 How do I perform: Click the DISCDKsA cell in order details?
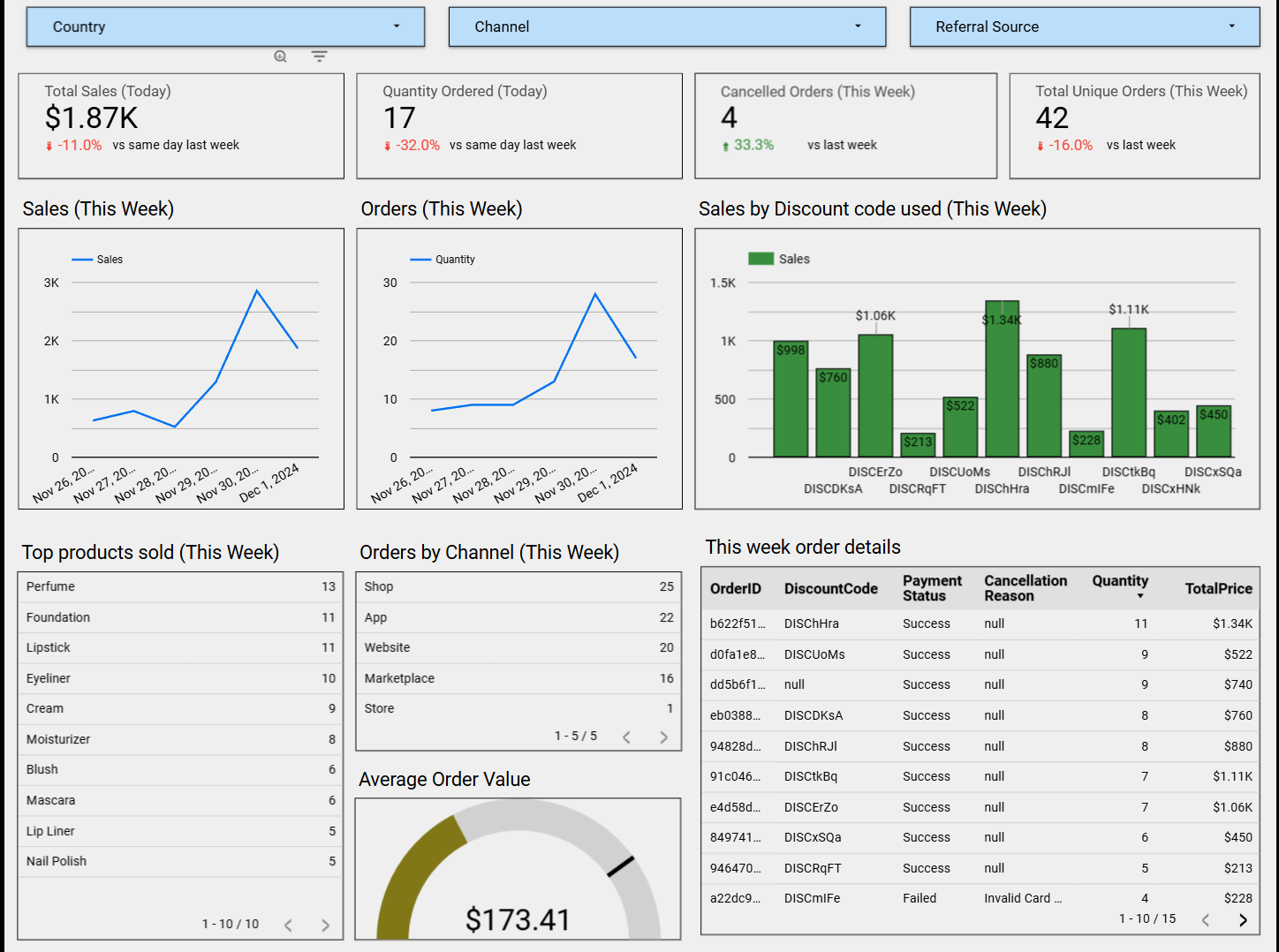tap(814, 715)
